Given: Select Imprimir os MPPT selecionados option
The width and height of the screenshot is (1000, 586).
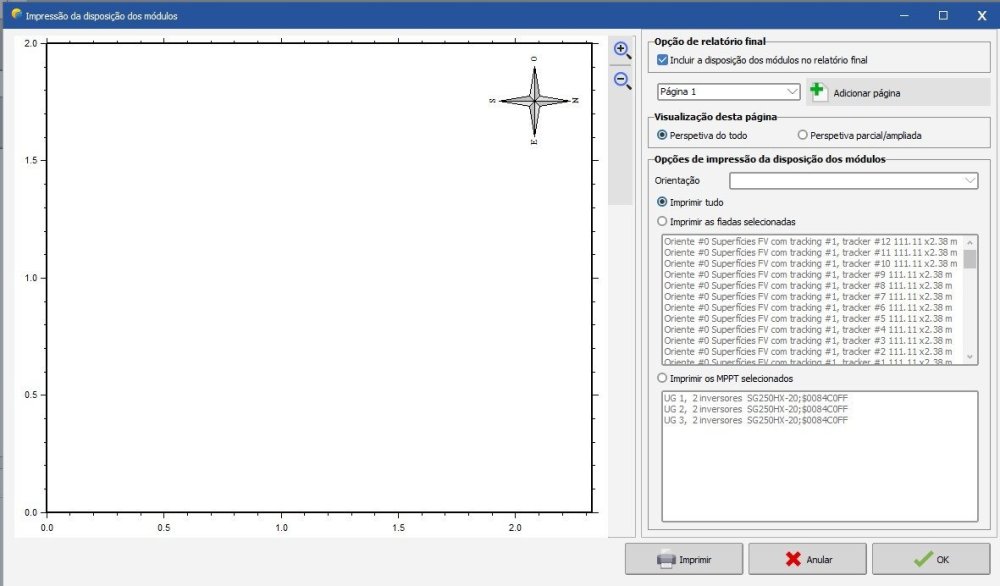Looking at the screenshot, I should pos(661,378).
